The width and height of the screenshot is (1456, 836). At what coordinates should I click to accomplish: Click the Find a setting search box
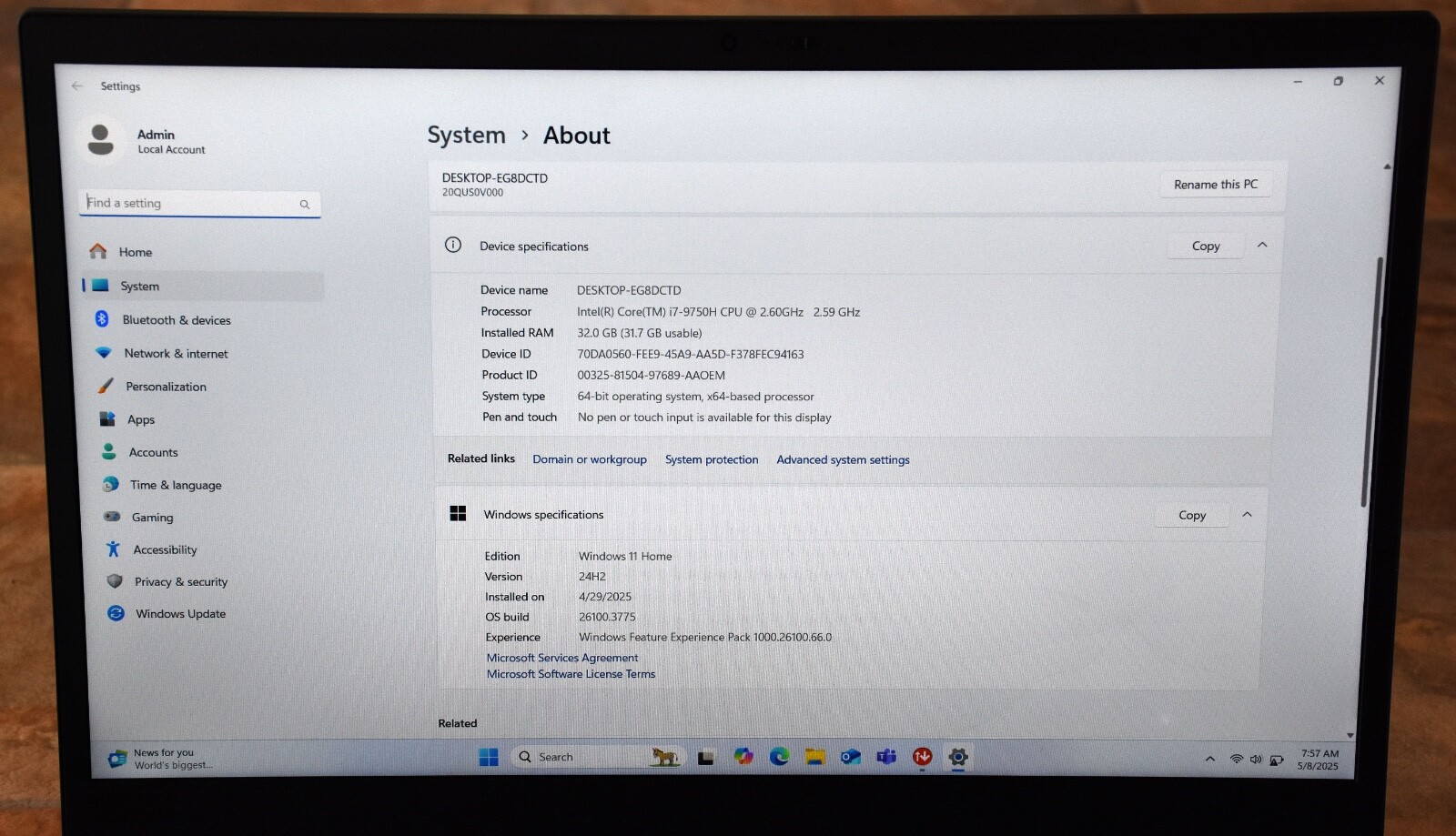pos(199,203)
